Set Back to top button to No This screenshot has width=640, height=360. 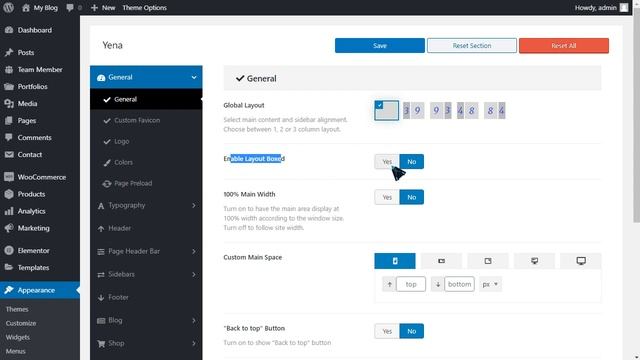click(x=411, y=331)
